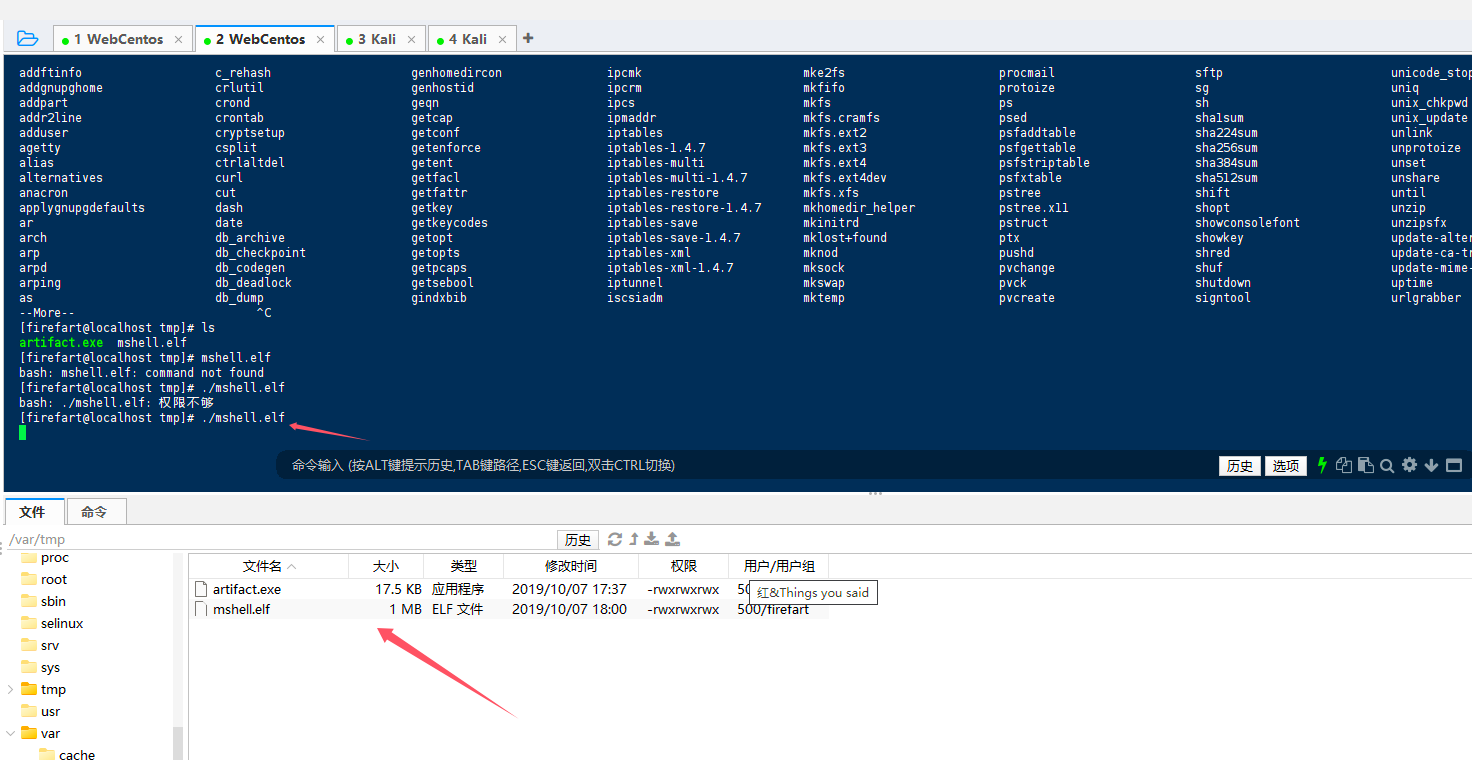The width and height of the screenshot is (1472, 760).
Task: Refresh the file list
Action: [x=615, y=539]
